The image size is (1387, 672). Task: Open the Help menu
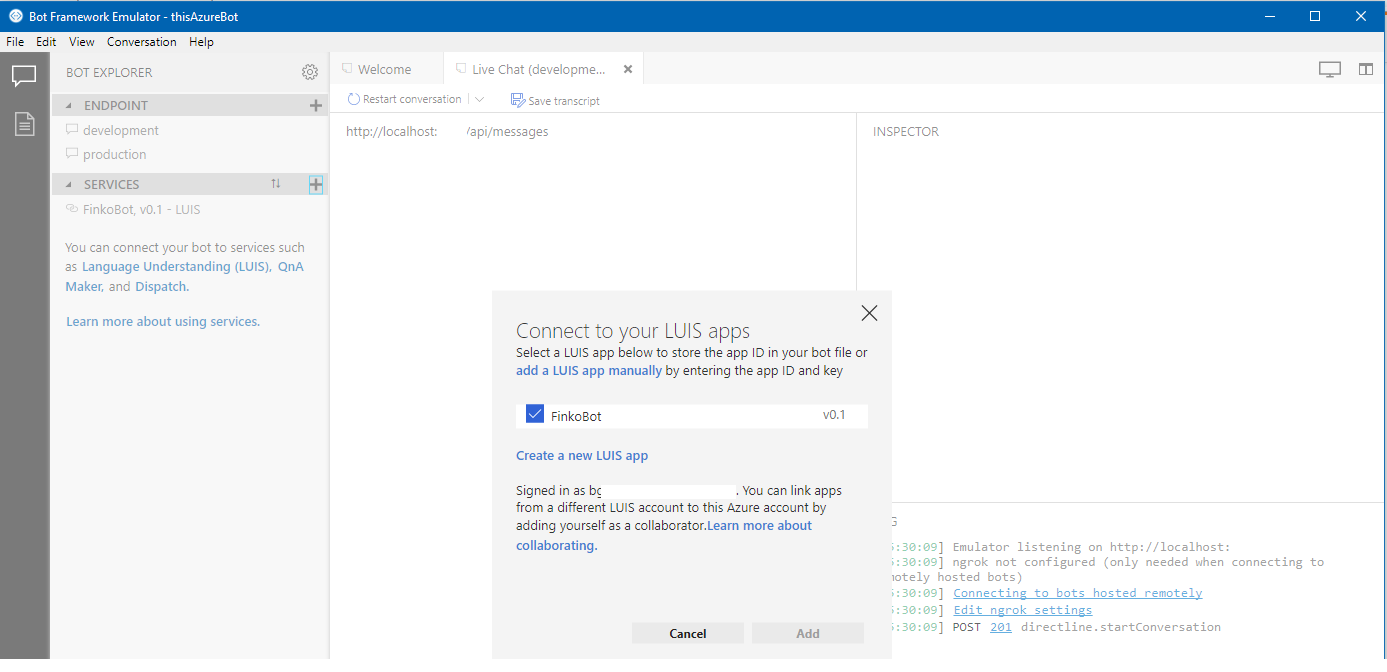point(201,42)
